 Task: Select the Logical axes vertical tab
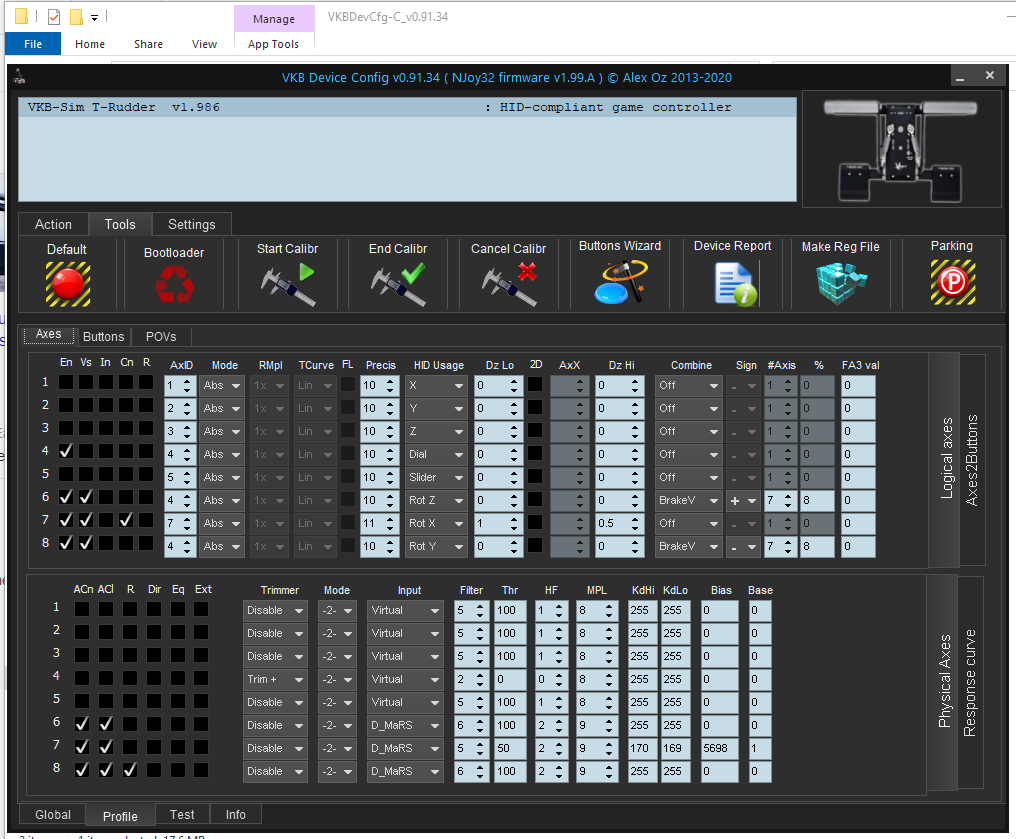pyautogui.click(x=946, y=459)
